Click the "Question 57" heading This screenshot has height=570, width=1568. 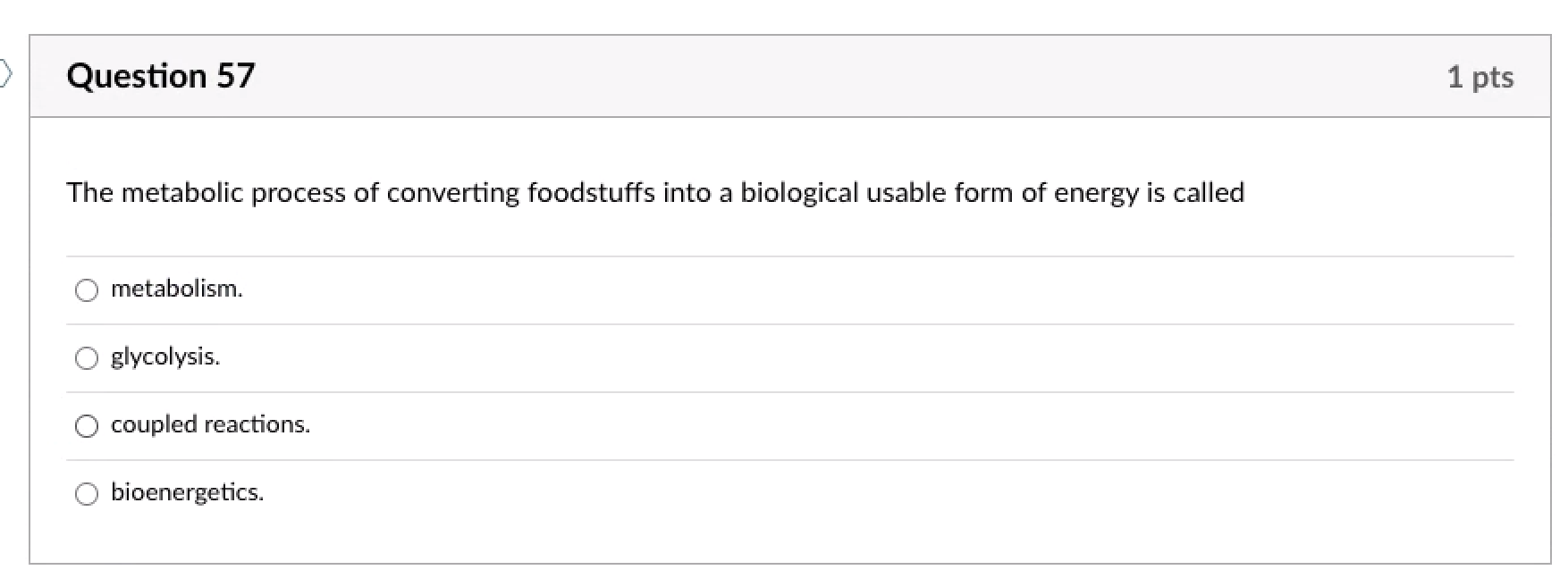161,76
